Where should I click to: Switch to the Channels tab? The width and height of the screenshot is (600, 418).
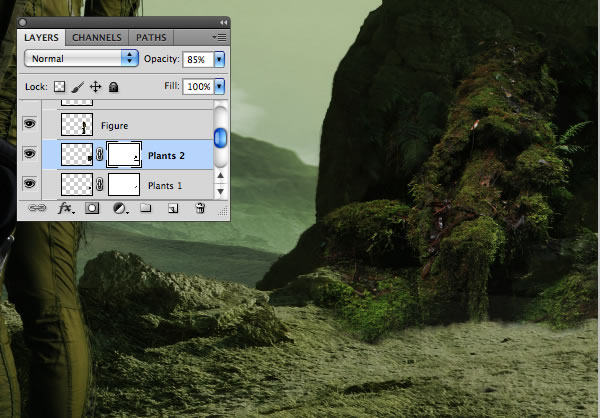[x=97, y=38]
